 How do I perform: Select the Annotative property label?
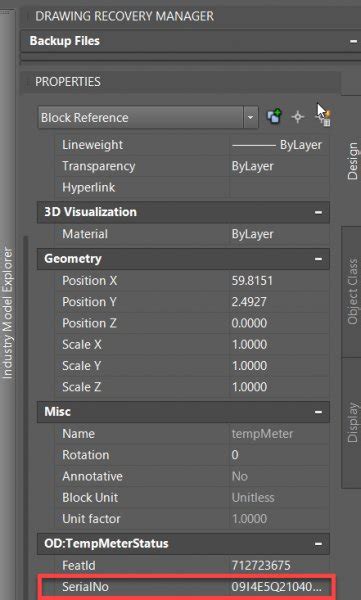tap(92, 476)
